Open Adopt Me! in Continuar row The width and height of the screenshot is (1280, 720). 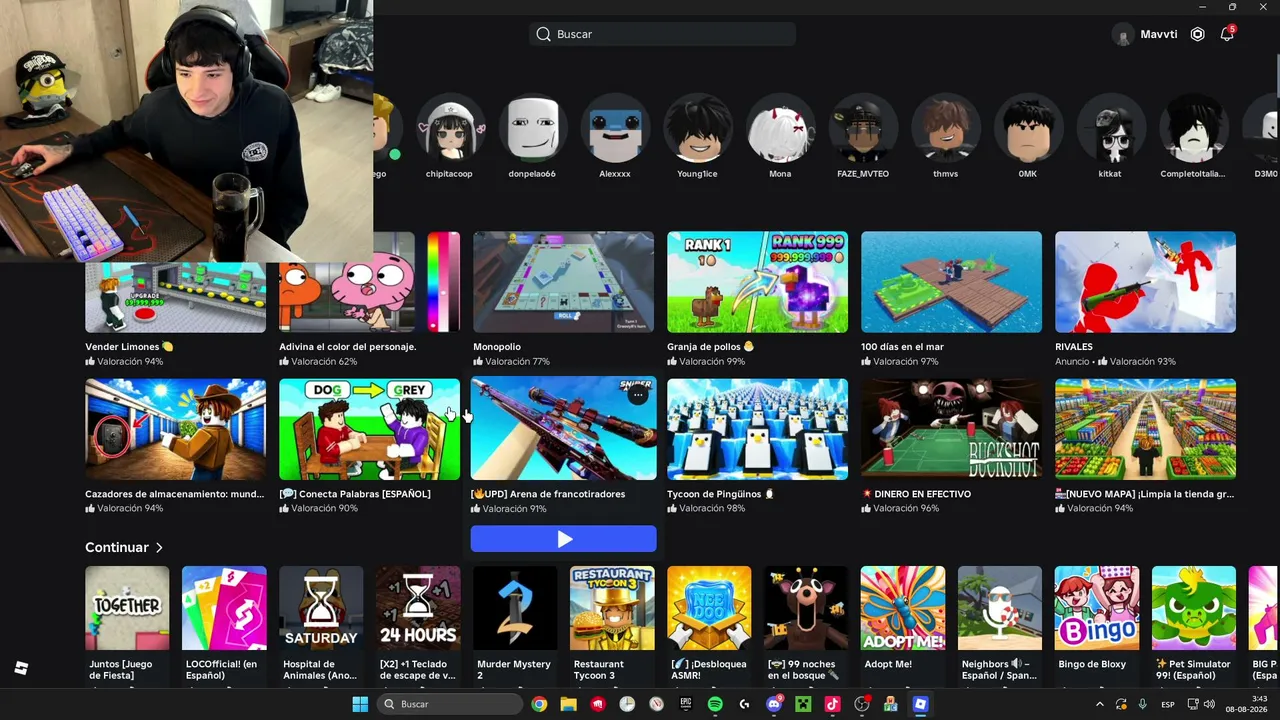point(903,608)
